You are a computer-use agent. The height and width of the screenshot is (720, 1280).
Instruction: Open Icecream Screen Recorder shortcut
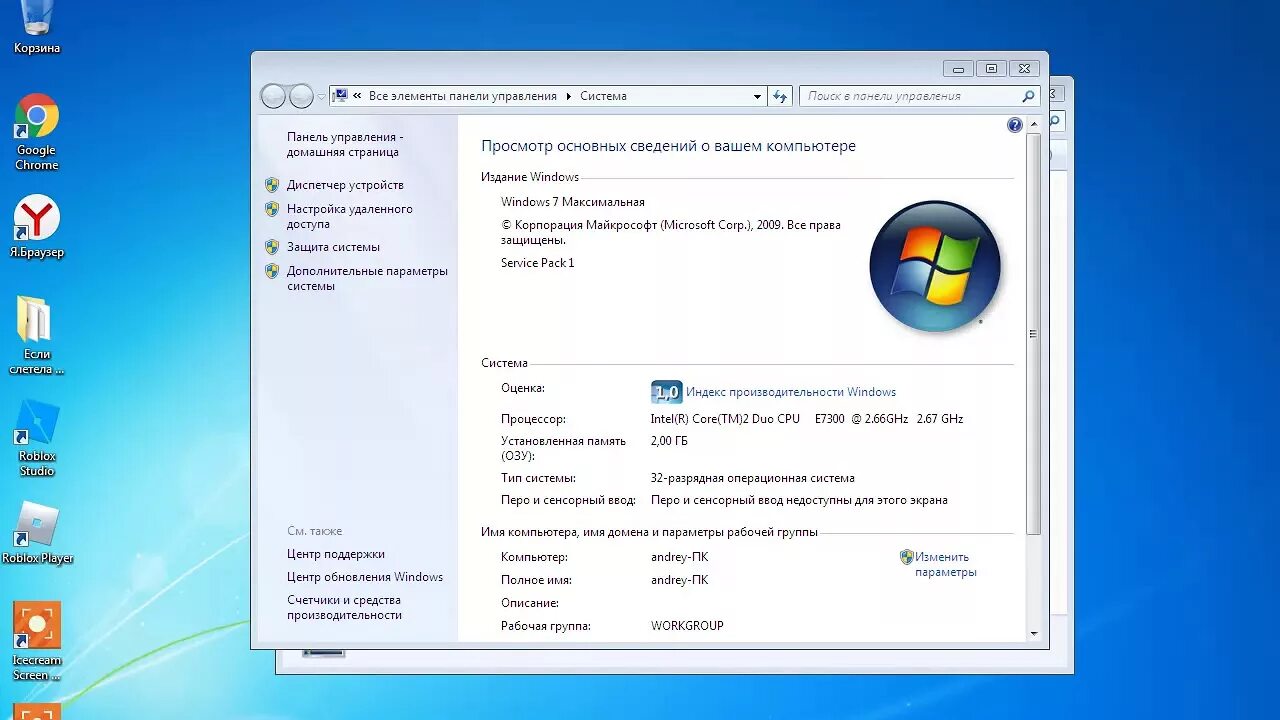pos(37,640)
